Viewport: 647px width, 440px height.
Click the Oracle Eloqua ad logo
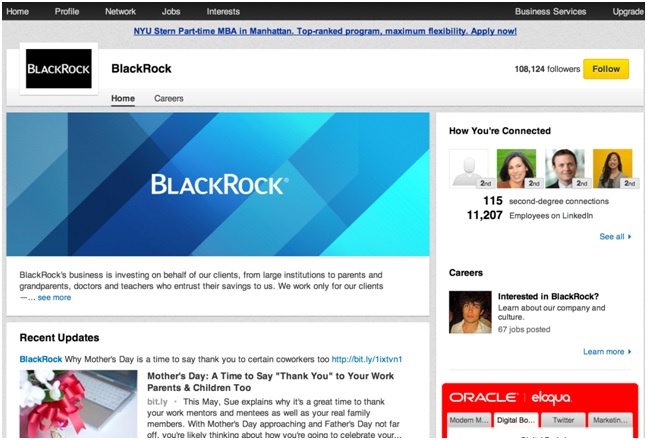point(510,397)
